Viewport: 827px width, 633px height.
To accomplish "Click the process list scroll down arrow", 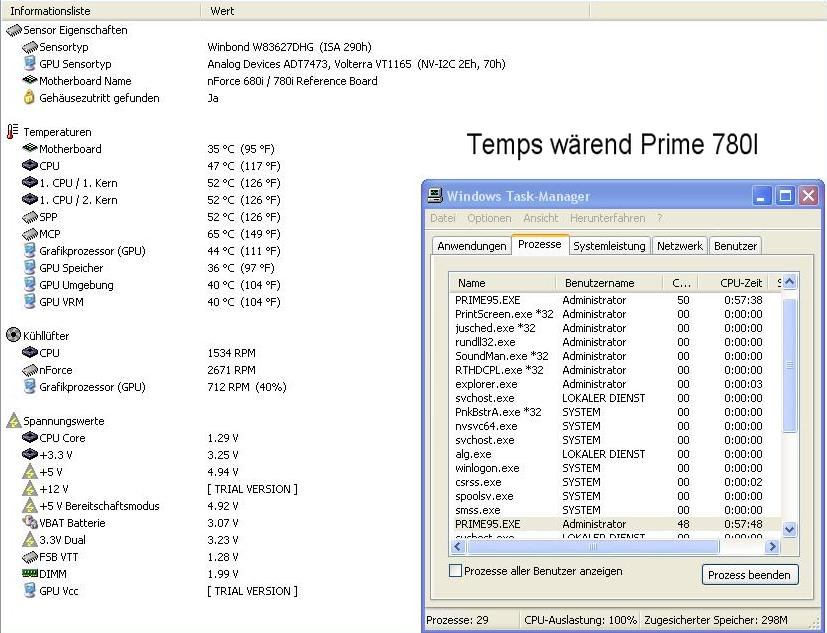I will pyautogui.click(x=790, y=529).
